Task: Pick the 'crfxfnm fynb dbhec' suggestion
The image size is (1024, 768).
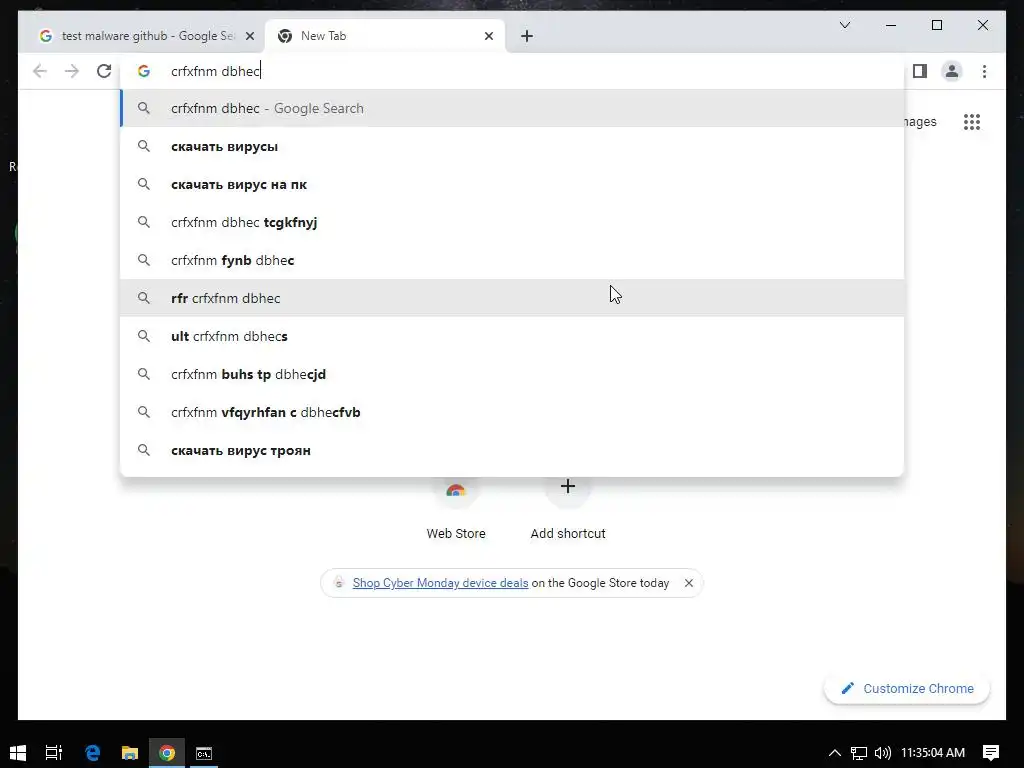Action: click(x=513, y=260)
